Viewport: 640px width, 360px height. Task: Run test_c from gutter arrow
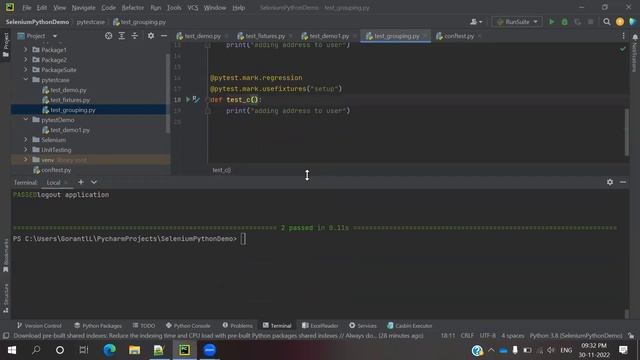(x=188, y=99)
